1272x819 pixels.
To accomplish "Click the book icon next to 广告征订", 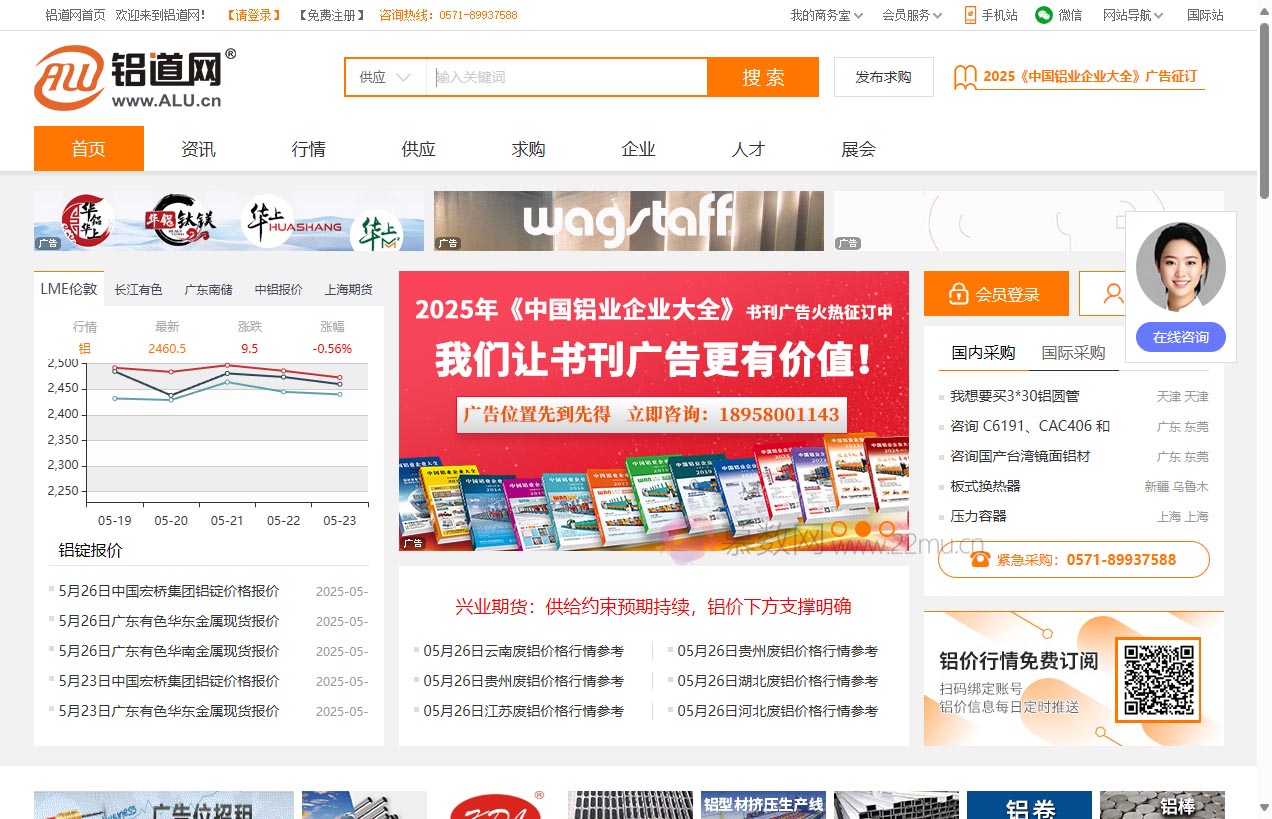I will pos(963,77).
